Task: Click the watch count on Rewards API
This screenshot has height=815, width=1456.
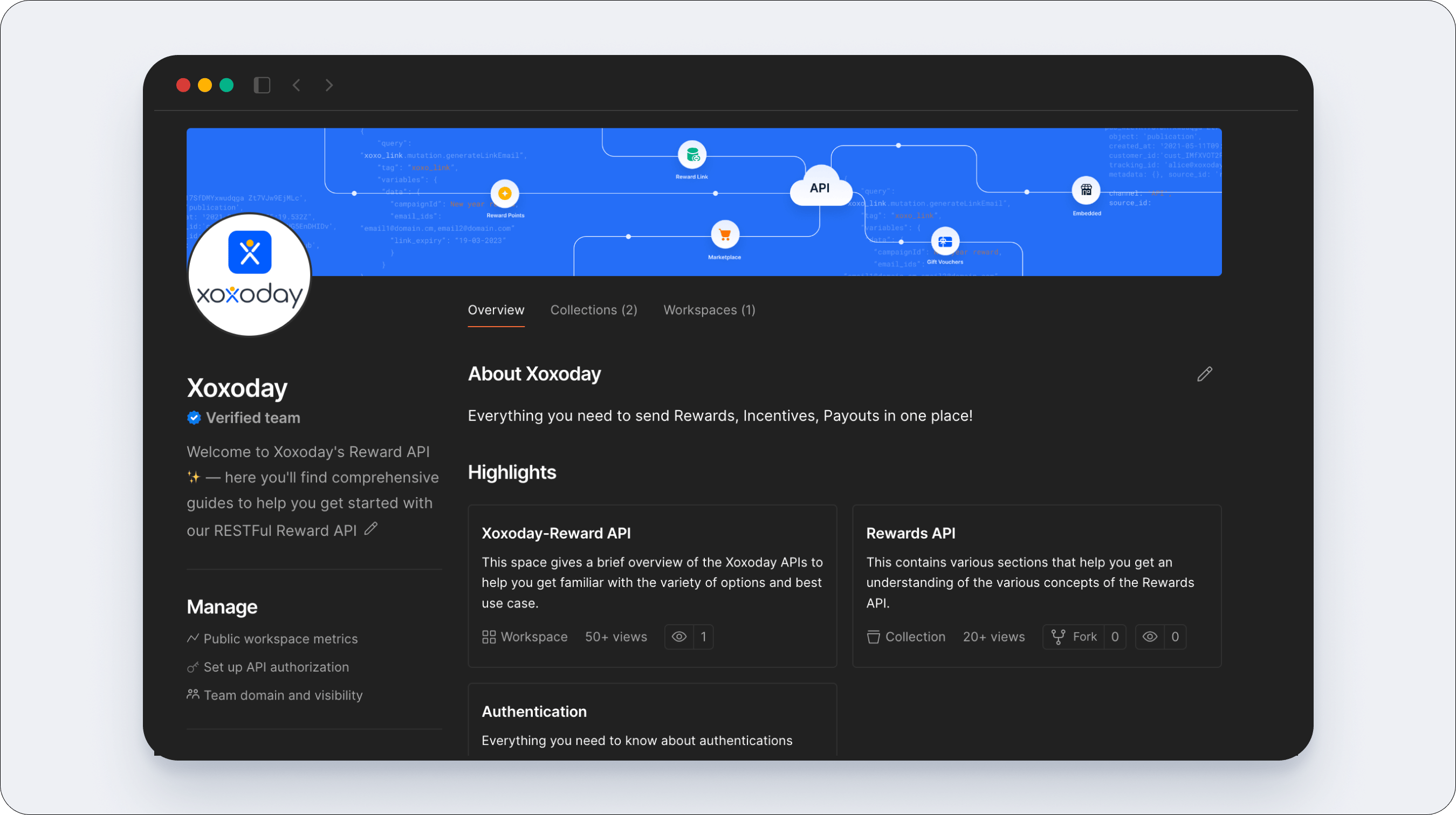Action: click(1175, 637)
